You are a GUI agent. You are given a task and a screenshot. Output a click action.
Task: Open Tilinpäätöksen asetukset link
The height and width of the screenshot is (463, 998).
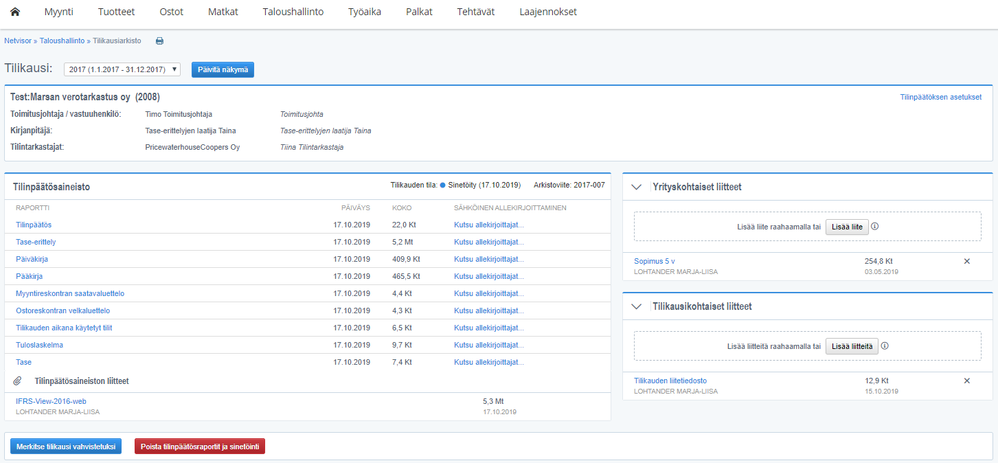coord(941,97)
